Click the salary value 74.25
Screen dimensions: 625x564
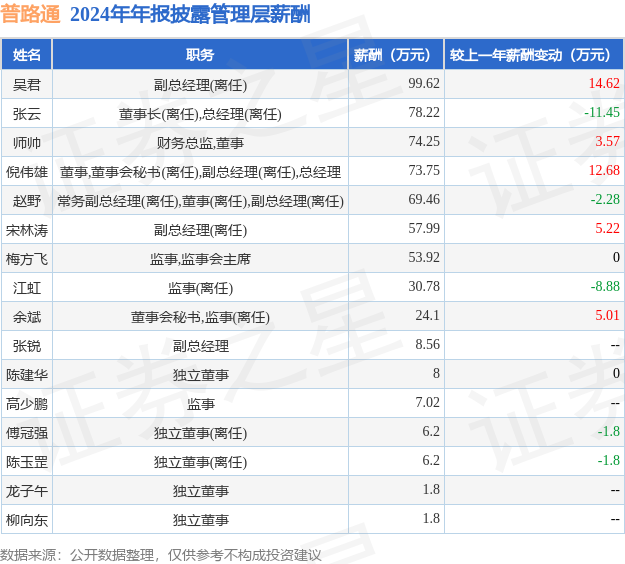pos(424,141)
